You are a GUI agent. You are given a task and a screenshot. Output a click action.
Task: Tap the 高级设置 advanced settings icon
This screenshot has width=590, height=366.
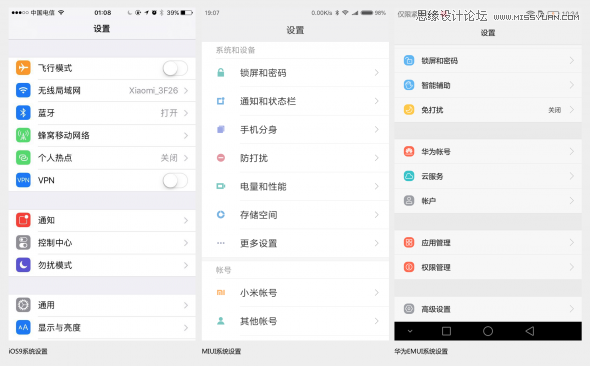(x=409, y=309)
